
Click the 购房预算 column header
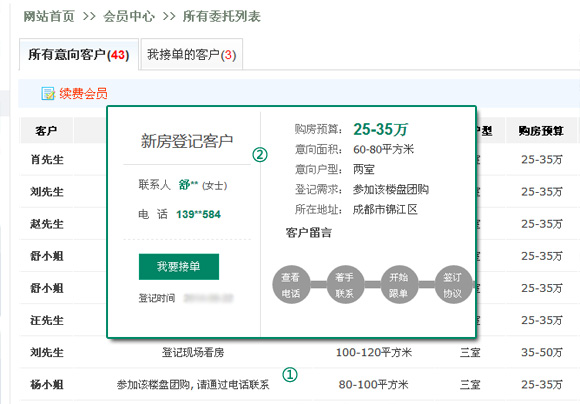[541, 130]
